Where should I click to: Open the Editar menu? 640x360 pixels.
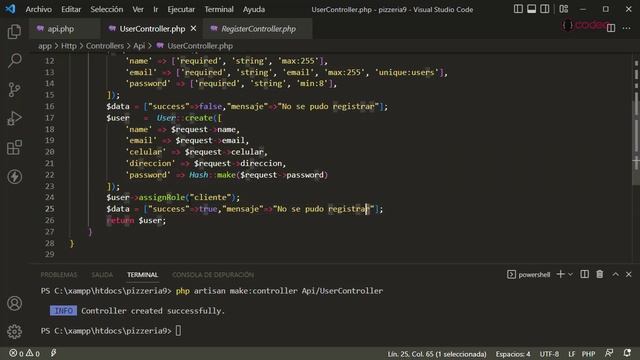71,9
